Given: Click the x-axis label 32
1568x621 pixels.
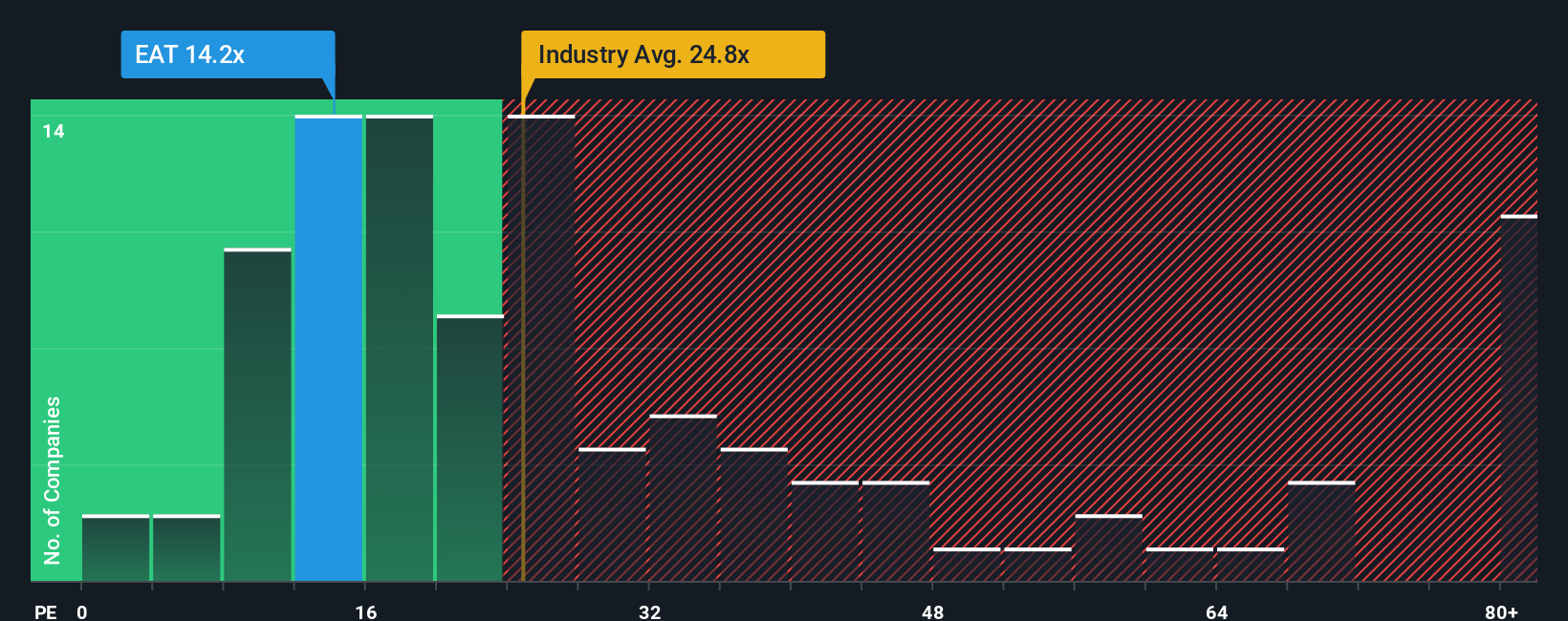Looking at the screenshot, I should tap(650, 611).
